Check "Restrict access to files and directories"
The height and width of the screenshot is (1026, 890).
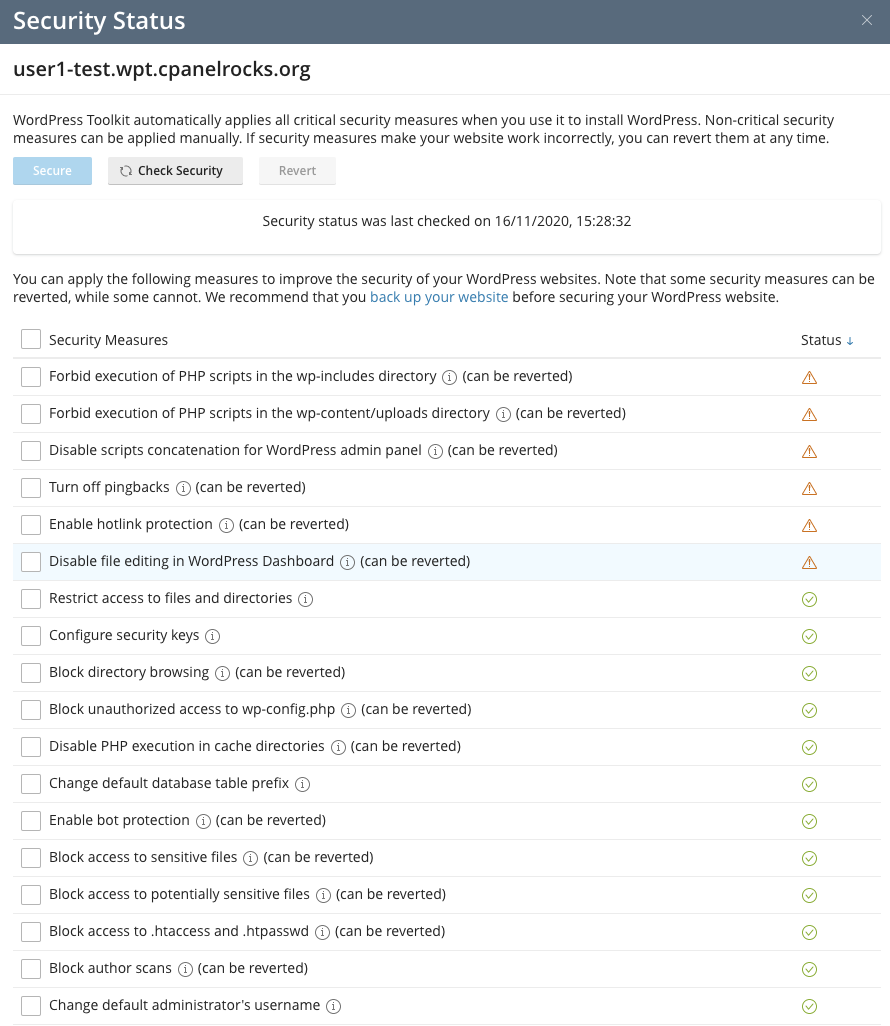pyautogui.click(x=30, y=599)
